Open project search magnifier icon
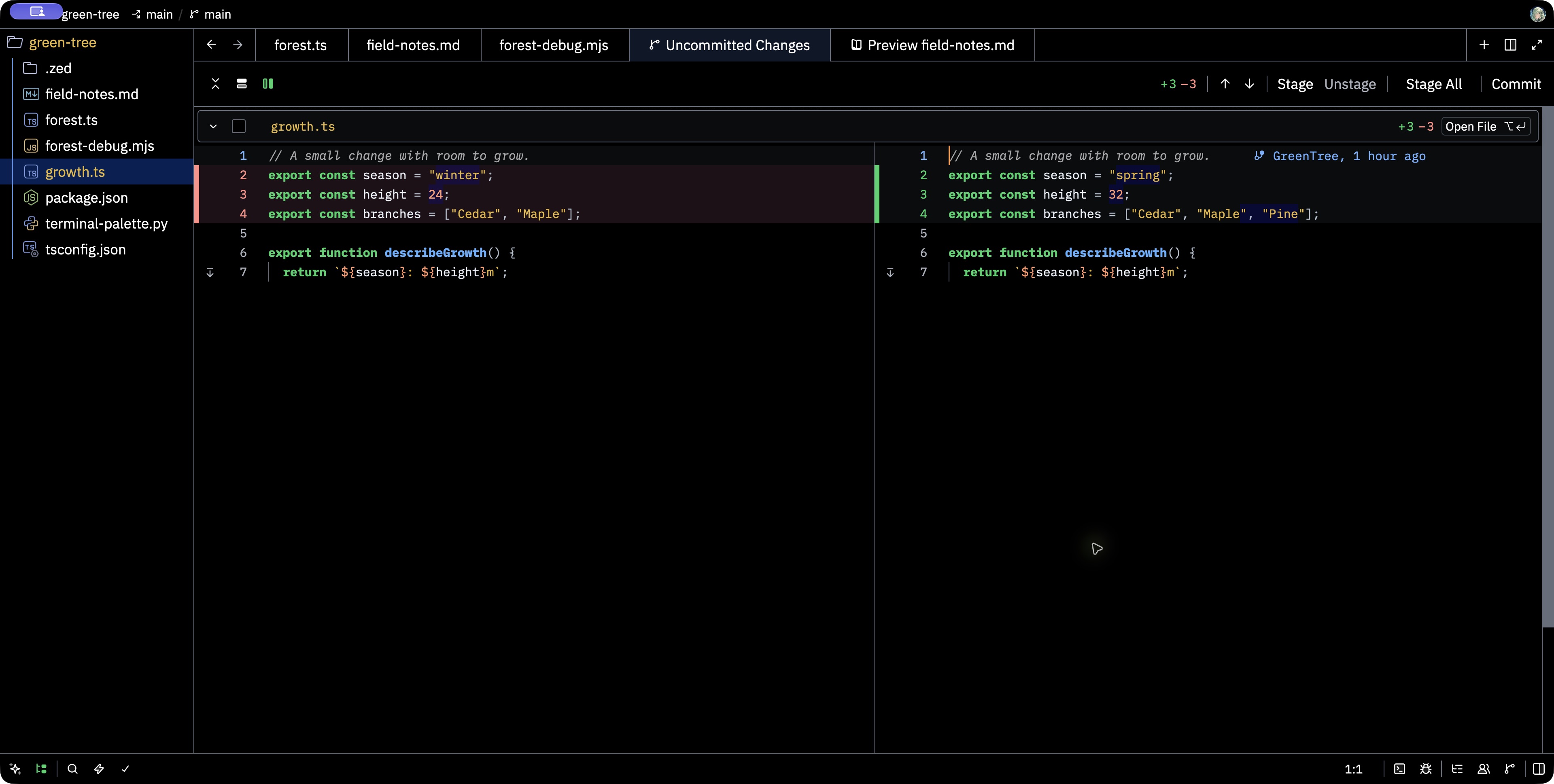1554x784 pixels. (72, 769)
